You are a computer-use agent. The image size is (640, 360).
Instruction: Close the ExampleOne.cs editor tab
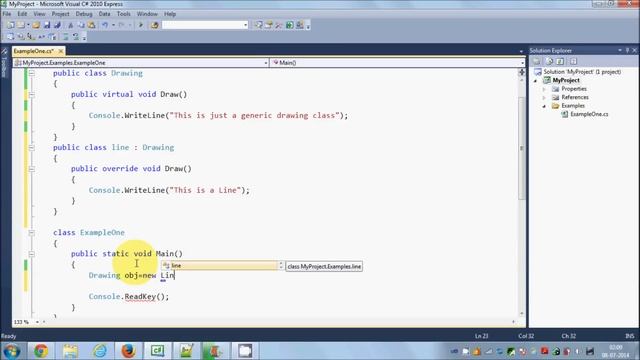pyautogui.click(x=61, y=51)
